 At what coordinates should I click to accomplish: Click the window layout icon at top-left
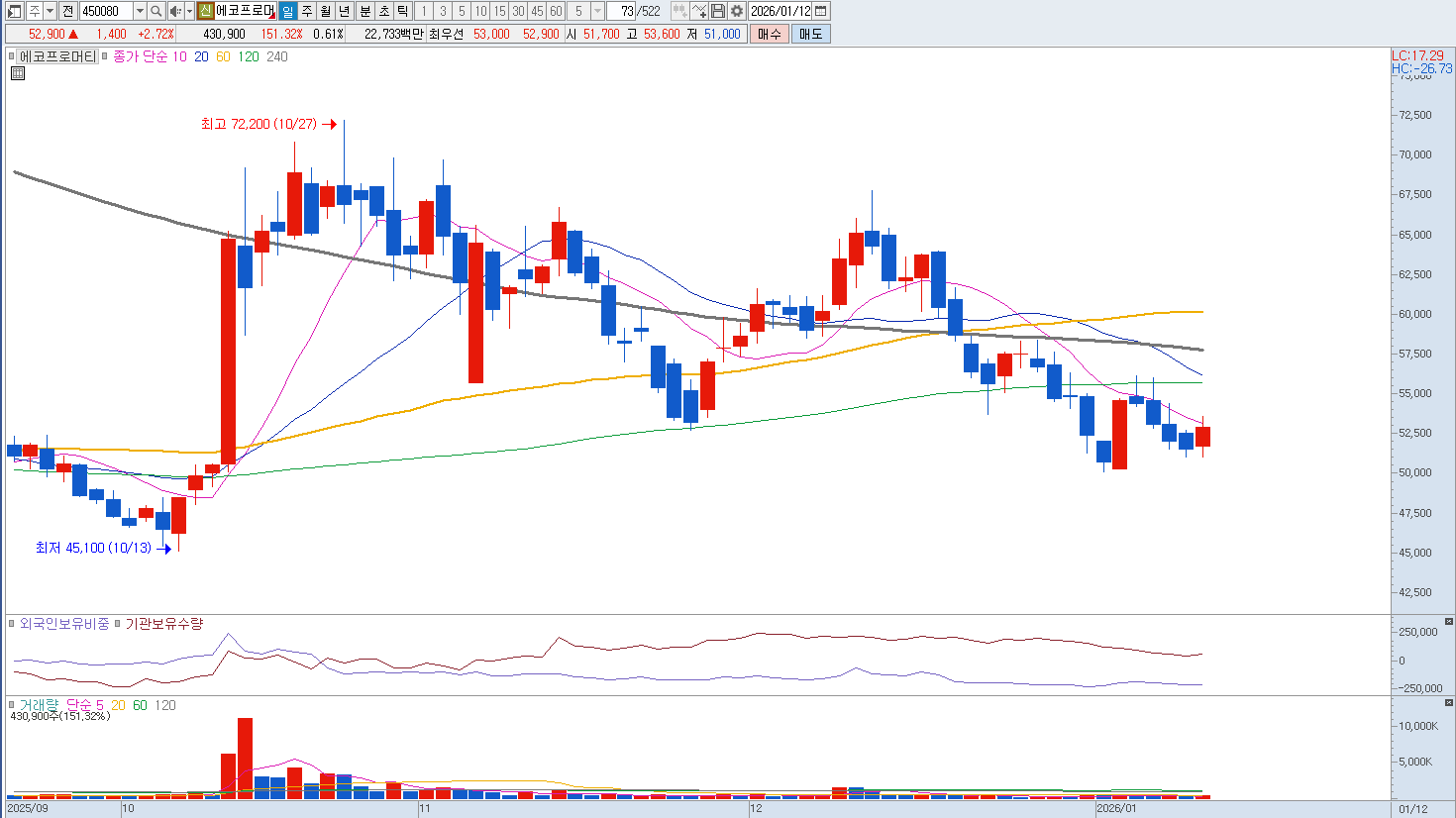(14, 11)
